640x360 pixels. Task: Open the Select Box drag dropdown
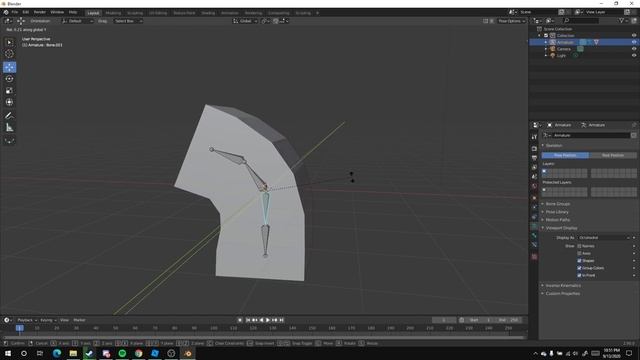click(x=128, y=21)
